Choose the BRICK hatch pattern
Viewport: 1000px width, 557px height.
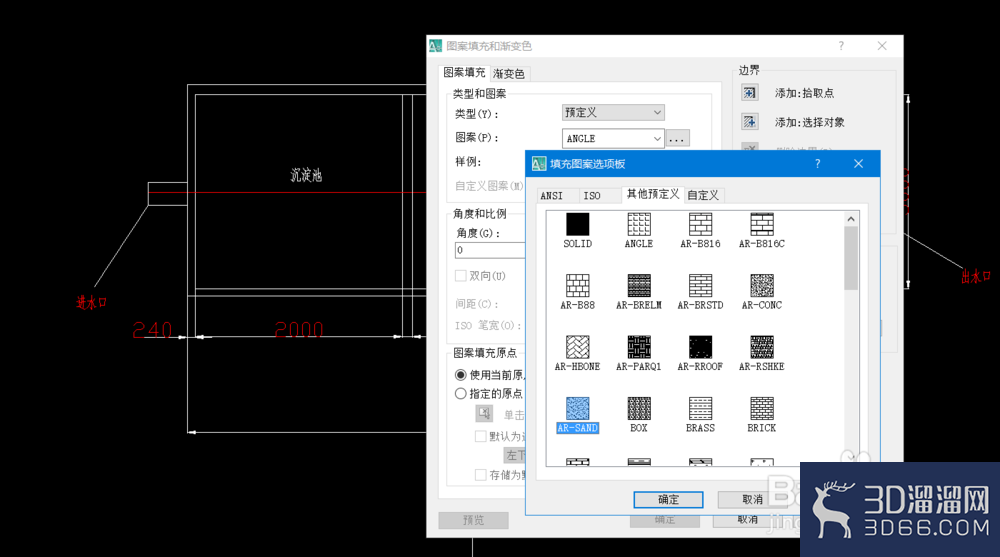761,408
